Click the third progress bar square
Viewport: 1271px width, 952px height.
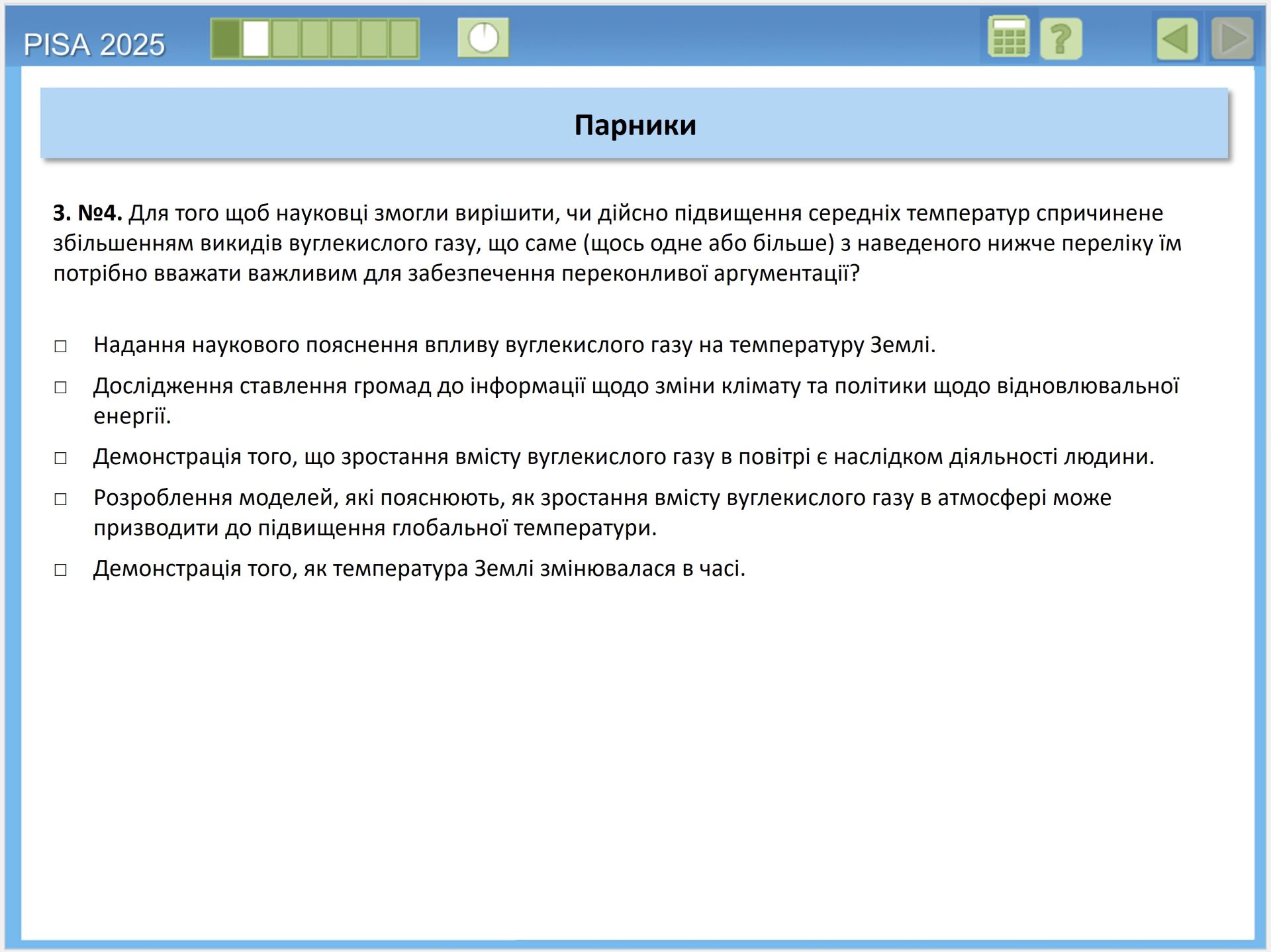pos(285,38)
